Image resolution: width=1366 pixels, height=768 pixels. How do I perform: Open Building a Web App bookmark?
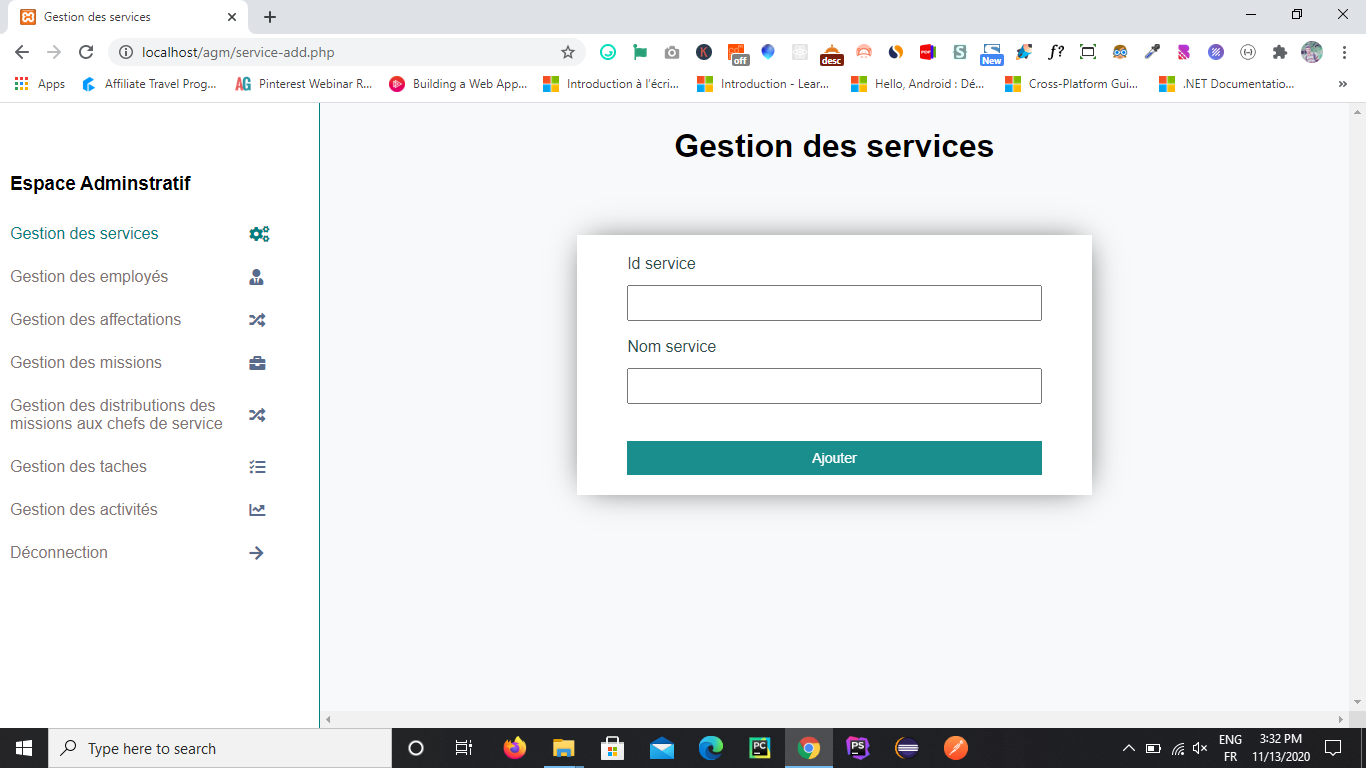coord(459,84)
